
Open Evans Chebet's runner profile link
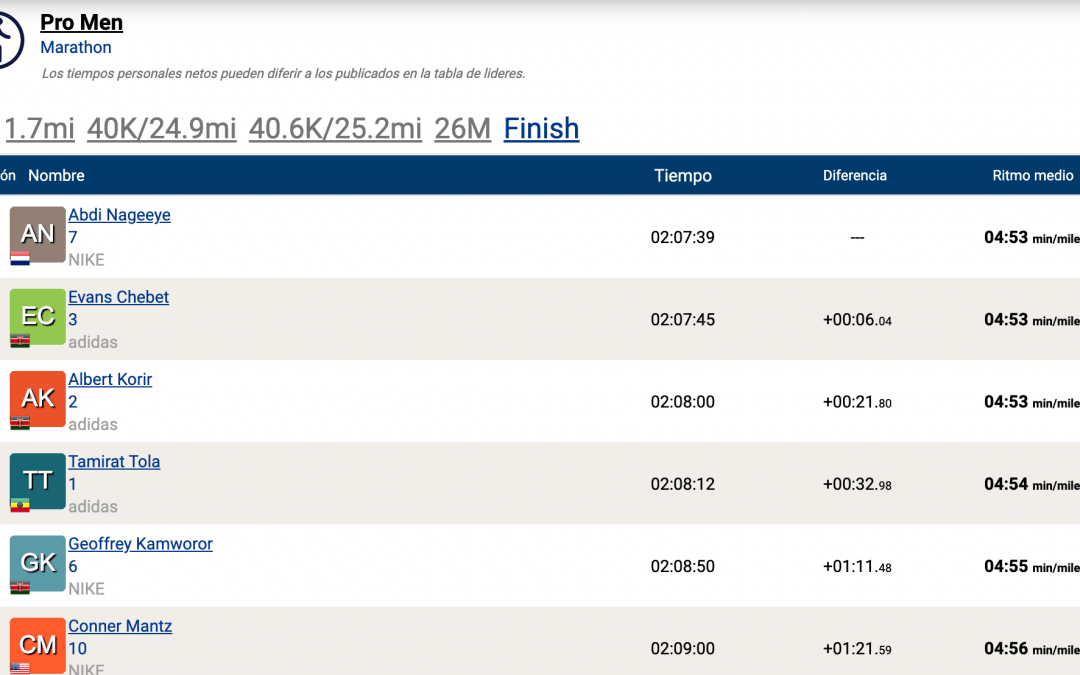tap(118, 297)
